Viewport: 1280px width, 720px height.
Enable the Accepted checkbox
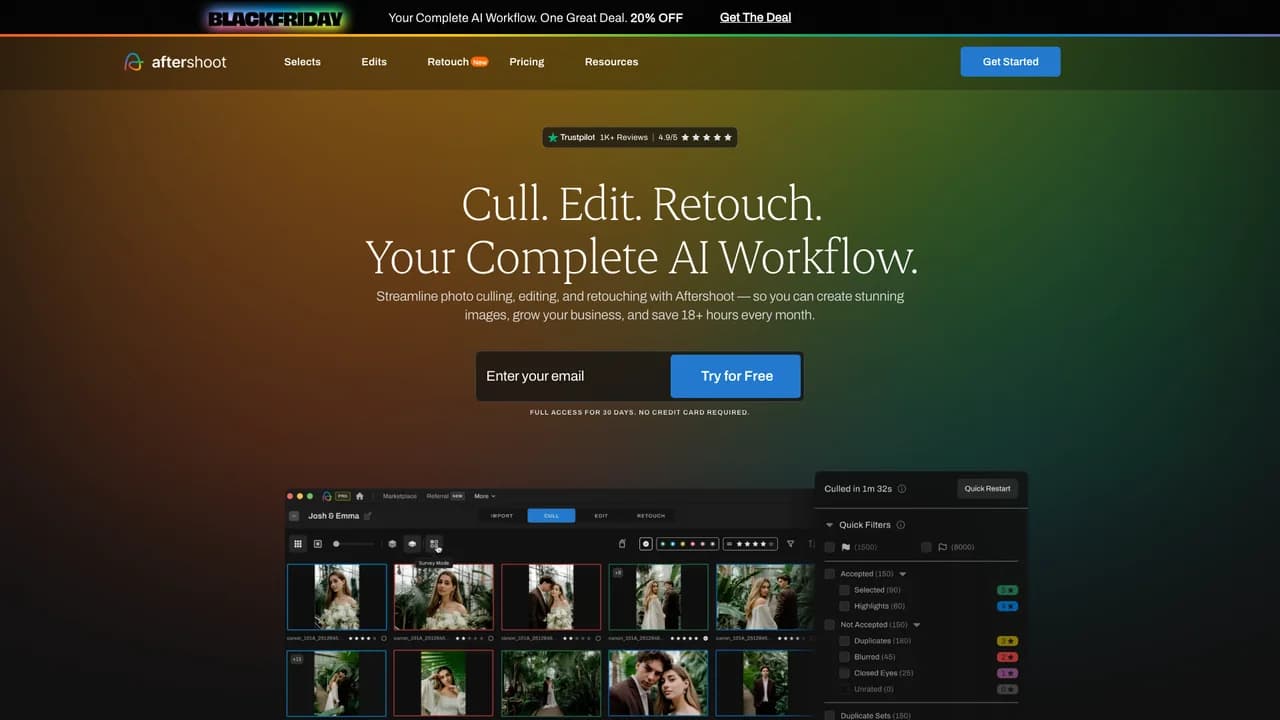coord(829,574)
